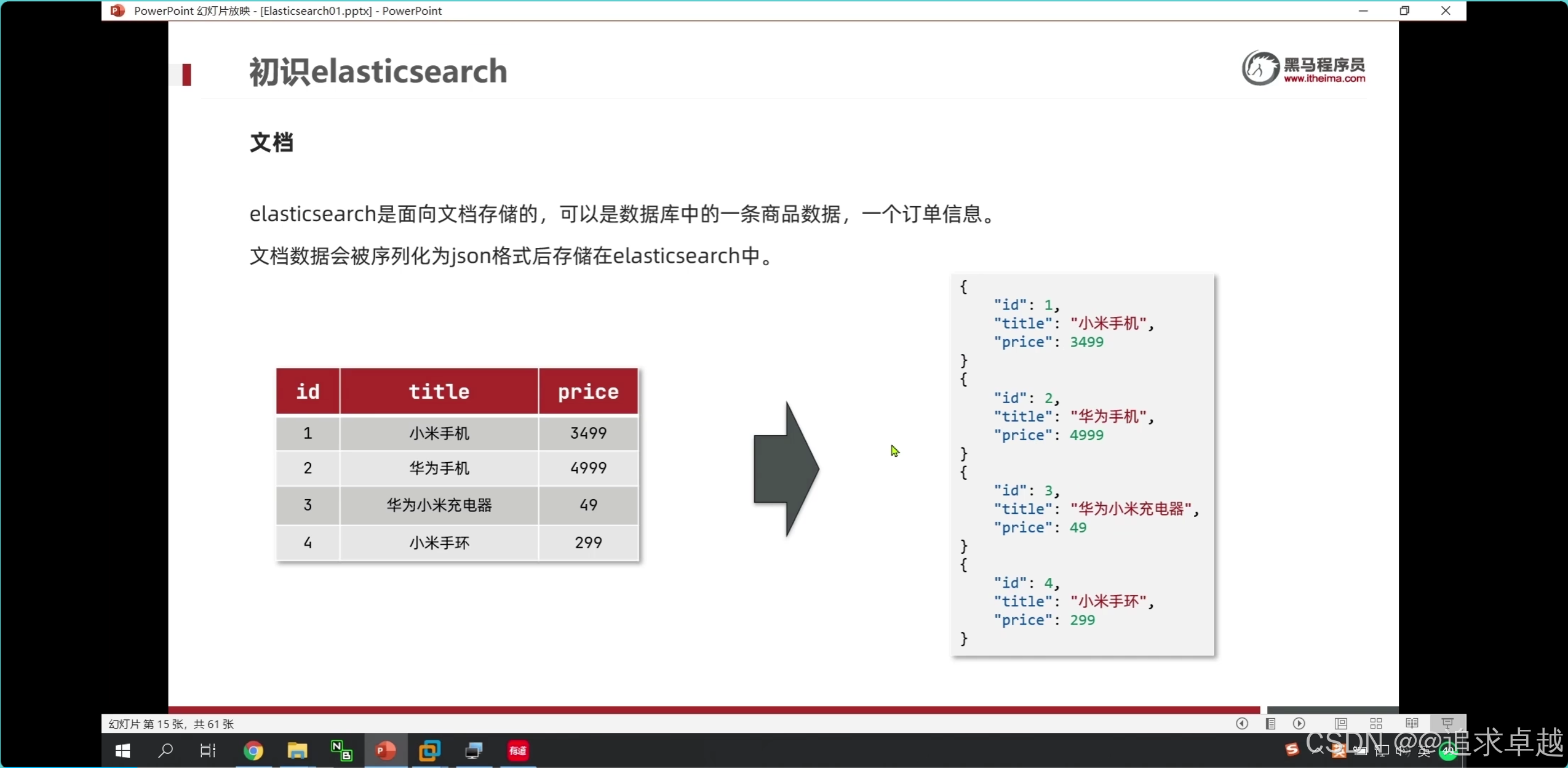Open Task View on taskbar
Screen dimensions: 1568x768
[208, 751]
